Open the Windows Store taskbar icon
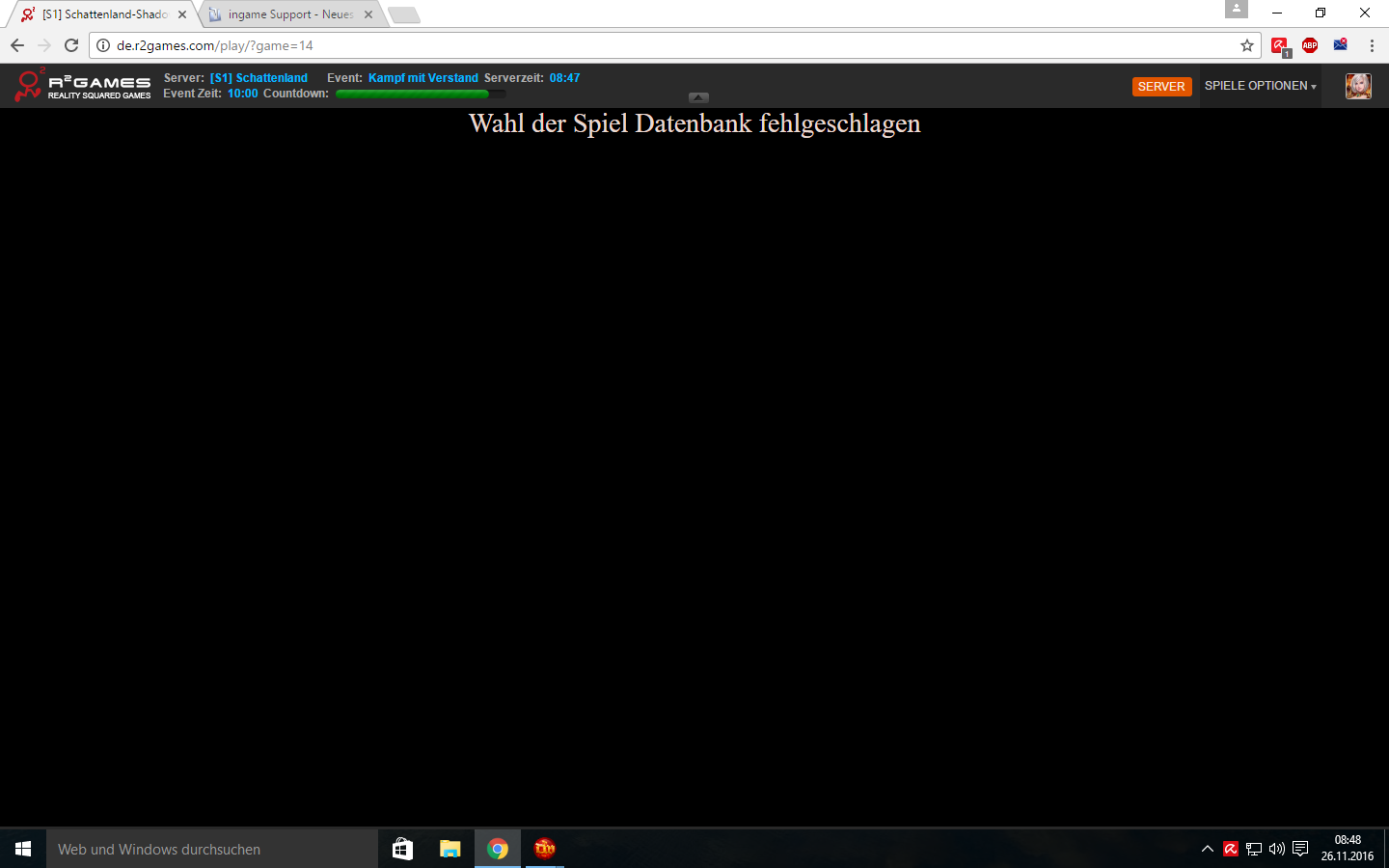The width and height of the screenshot is (1389, 868). [402, 849]
